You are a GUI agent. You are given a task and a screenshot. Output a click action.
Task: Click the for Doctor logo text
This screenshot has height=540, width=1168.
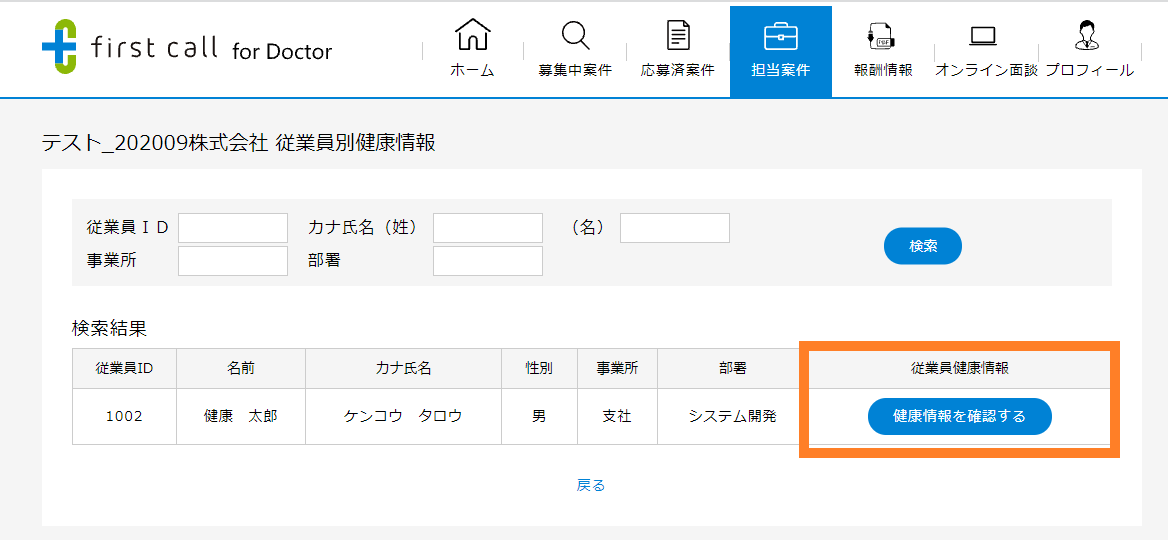pos(282,51)
